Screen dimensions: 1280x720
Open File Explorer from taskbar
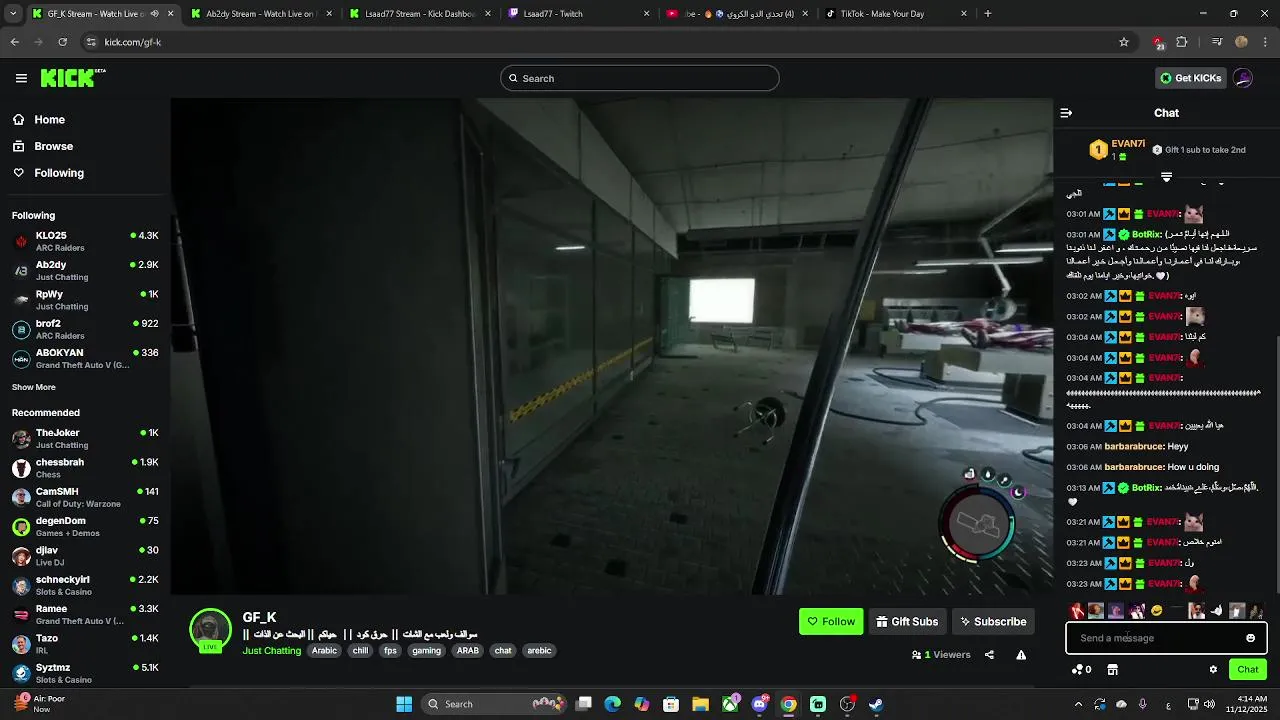[x=700, y=704]
